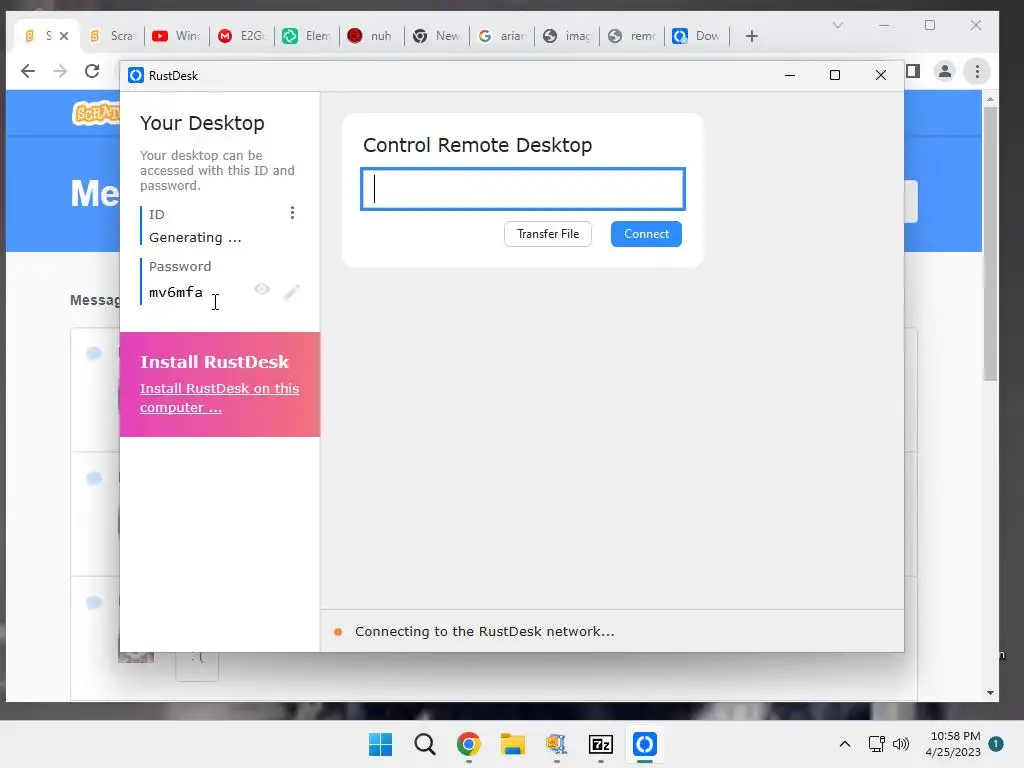
Task: Click Chrome page vertical scrollbar thumb
Action: [x=990, y=244]
